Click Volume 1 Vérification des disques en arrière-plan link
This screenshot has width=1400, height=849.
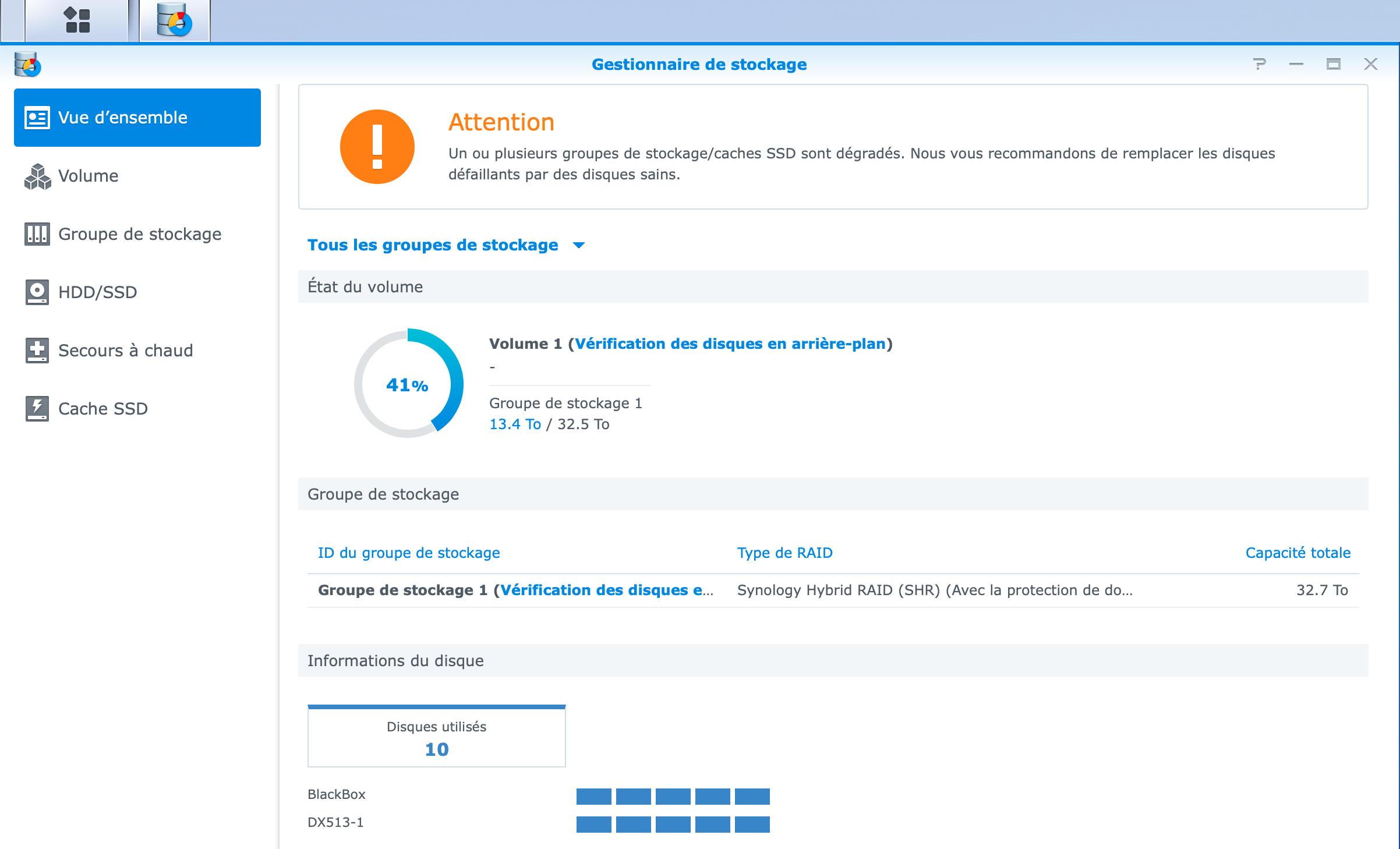pos(730,344)
